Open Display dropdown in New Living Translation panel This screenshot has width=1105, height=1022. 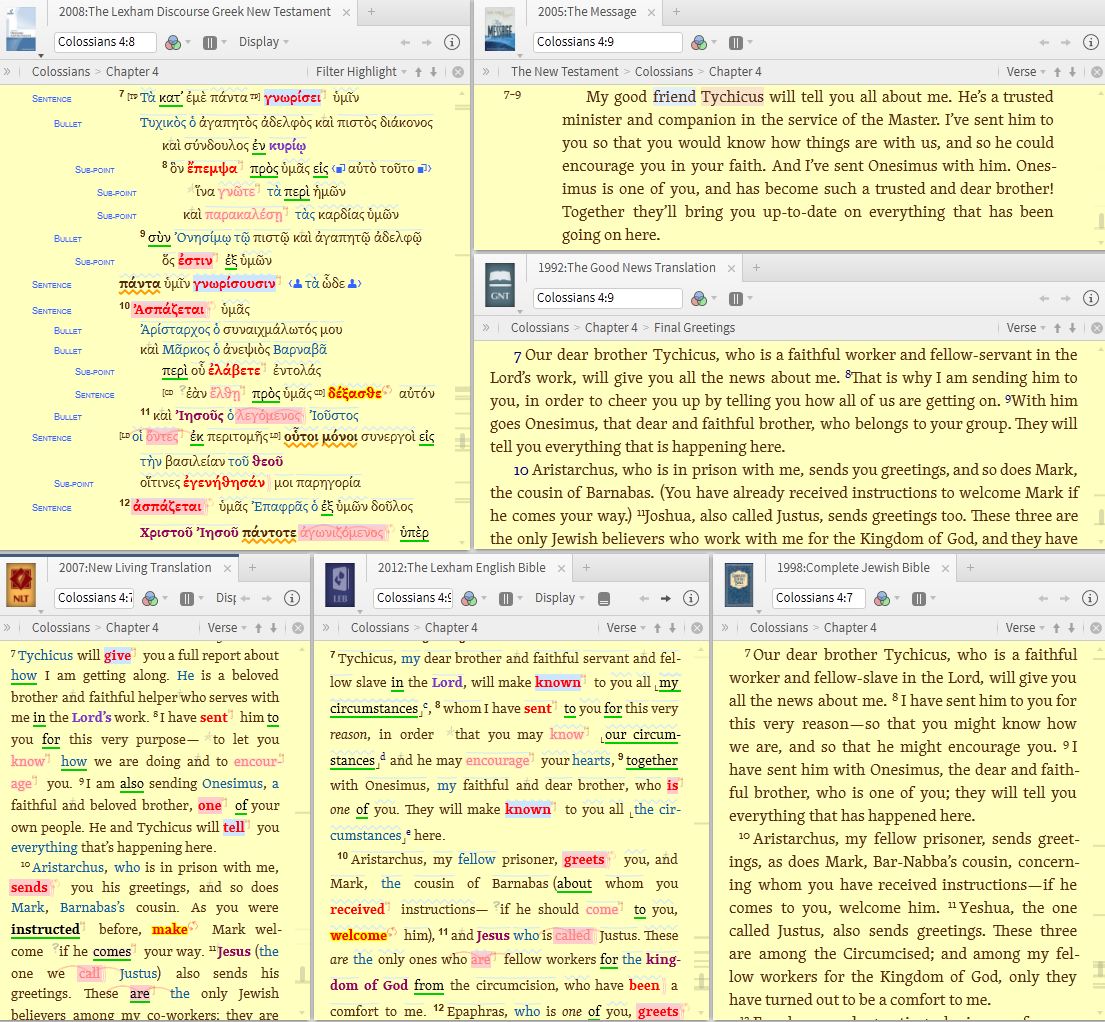click(226, 598)
